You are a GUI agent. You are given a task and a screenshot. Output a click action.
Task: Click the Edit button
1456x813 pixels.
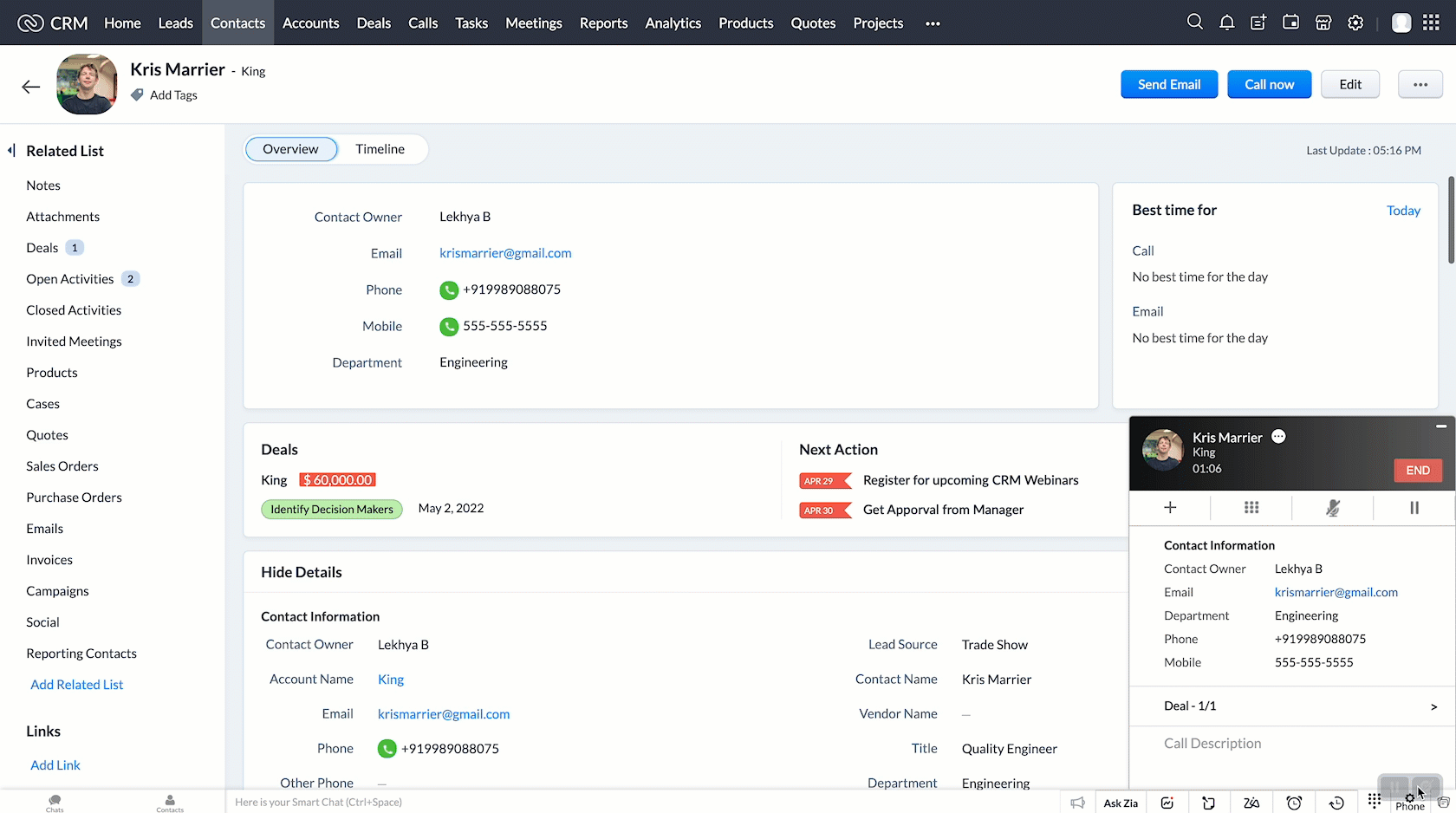click(1350, 84)
